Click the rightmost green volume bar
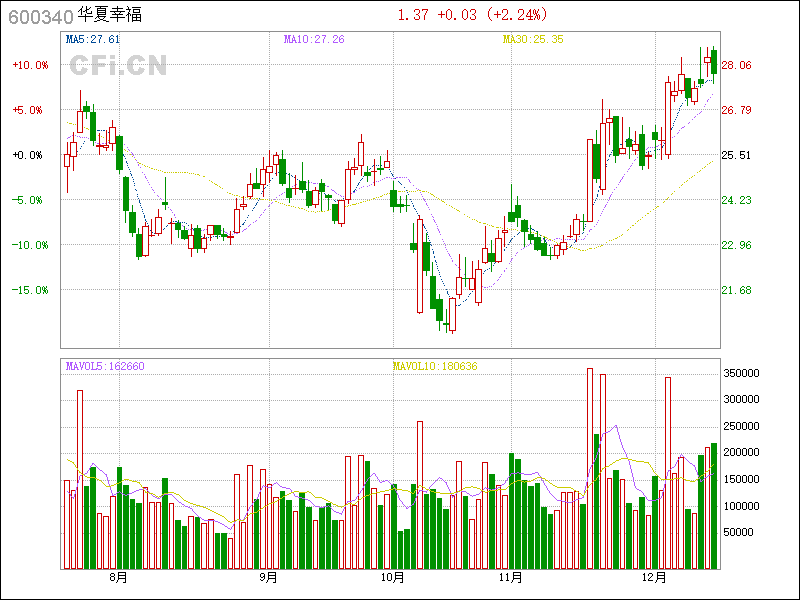800x600 pixels. [x=712, y=506]
